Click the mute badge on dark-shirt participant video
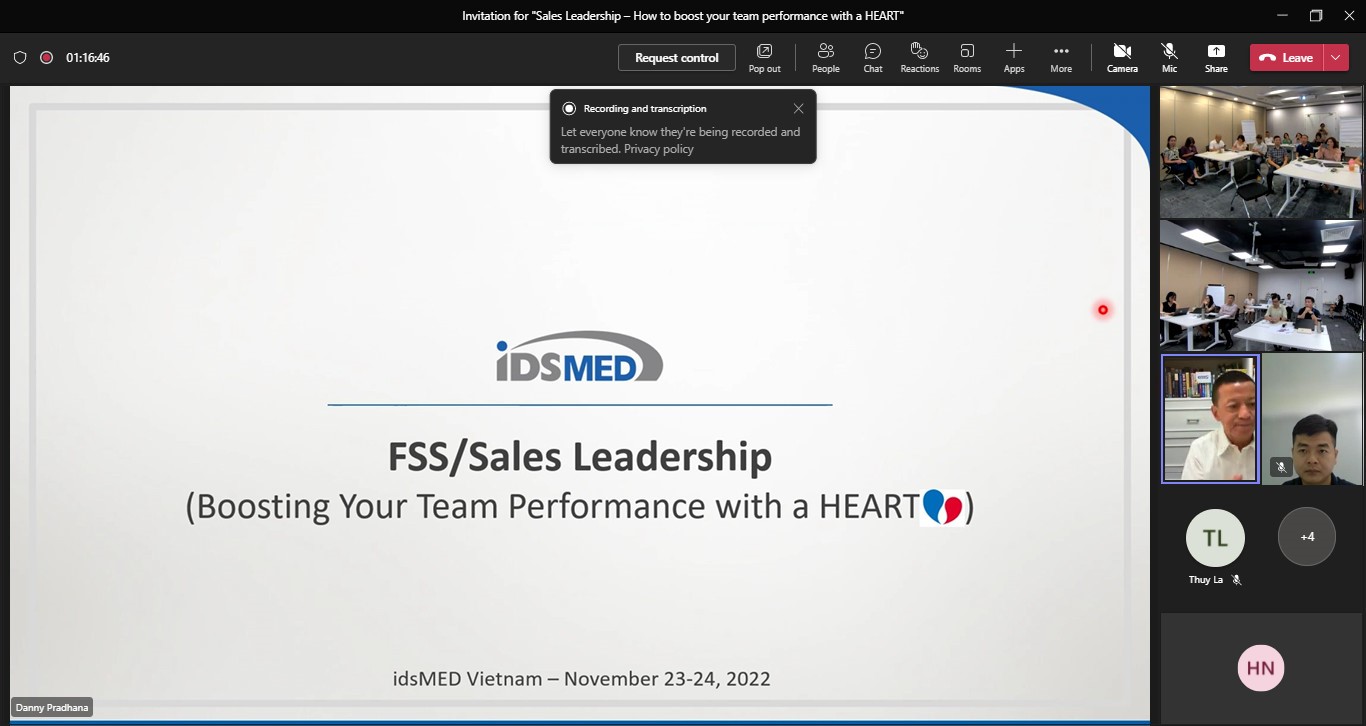This screenshot has height=726, width=1366. tap(1281, 467)
